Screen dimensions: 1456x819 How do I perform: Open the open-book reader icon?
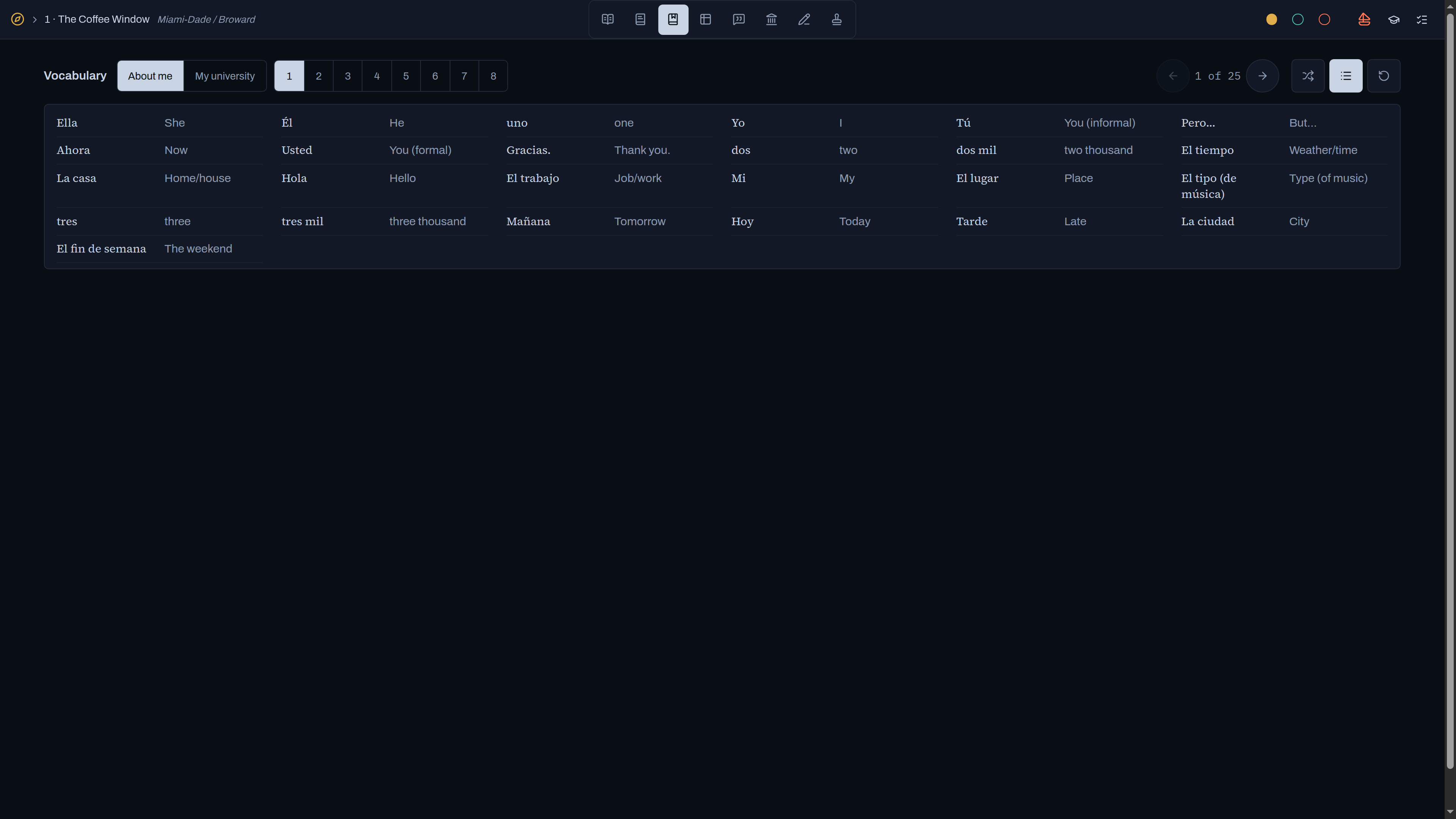pos(607,19)
